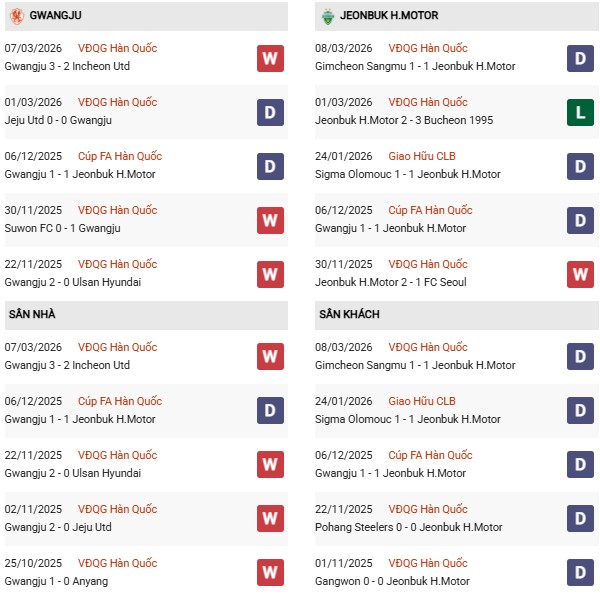Click the Jeonbuk H.Motor club logo icon
600x594 pixels.
pyautogui.click(x=328, y=16)
